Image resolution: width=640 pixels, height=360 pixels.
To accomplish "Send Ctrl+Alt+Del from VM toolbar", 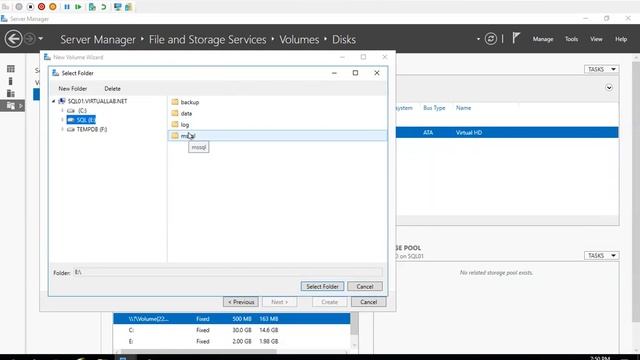I will (x=6, y=7).
